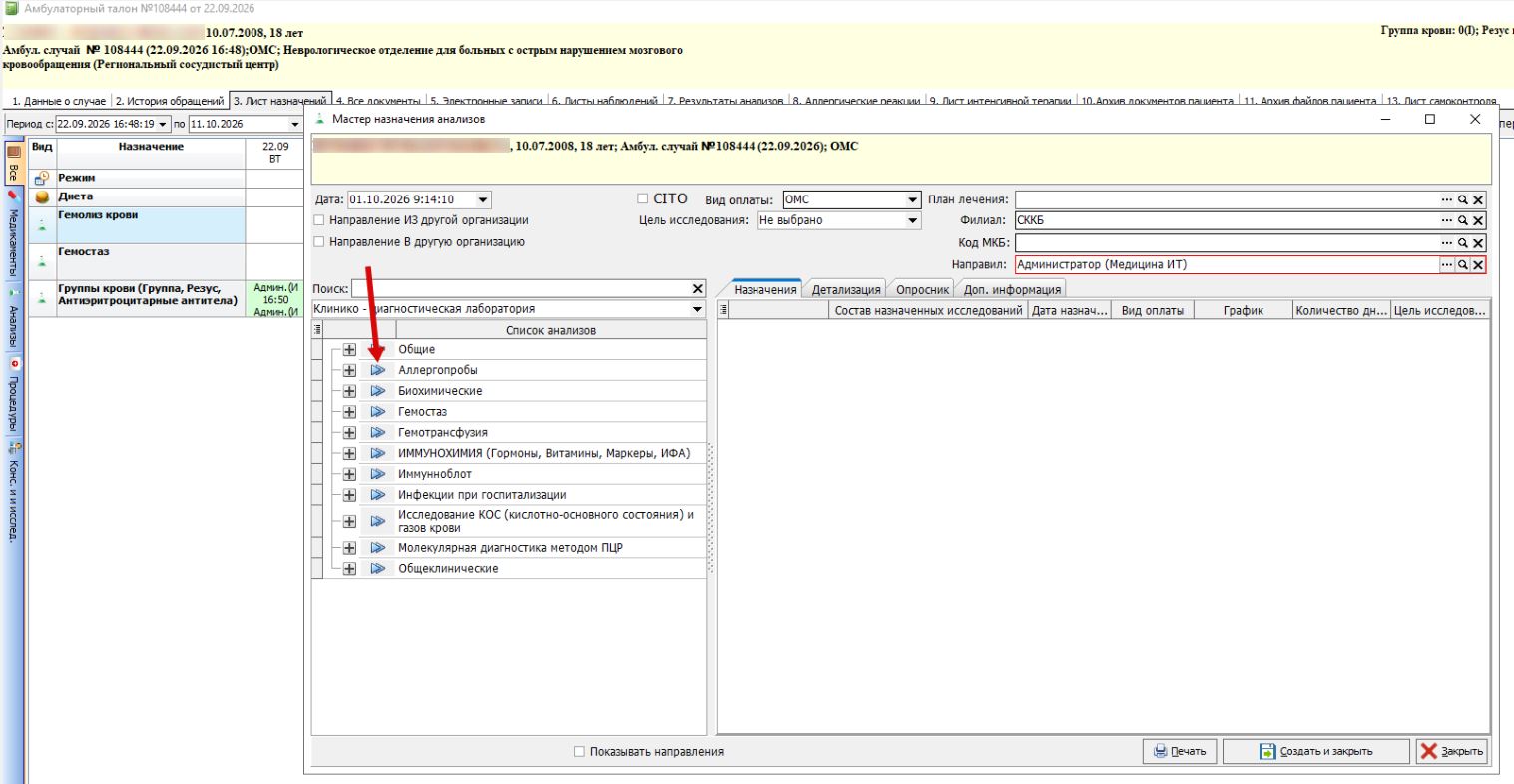Click the magnifier in the Направил field
The image size is (1514, 784).
pos(1462,265)
